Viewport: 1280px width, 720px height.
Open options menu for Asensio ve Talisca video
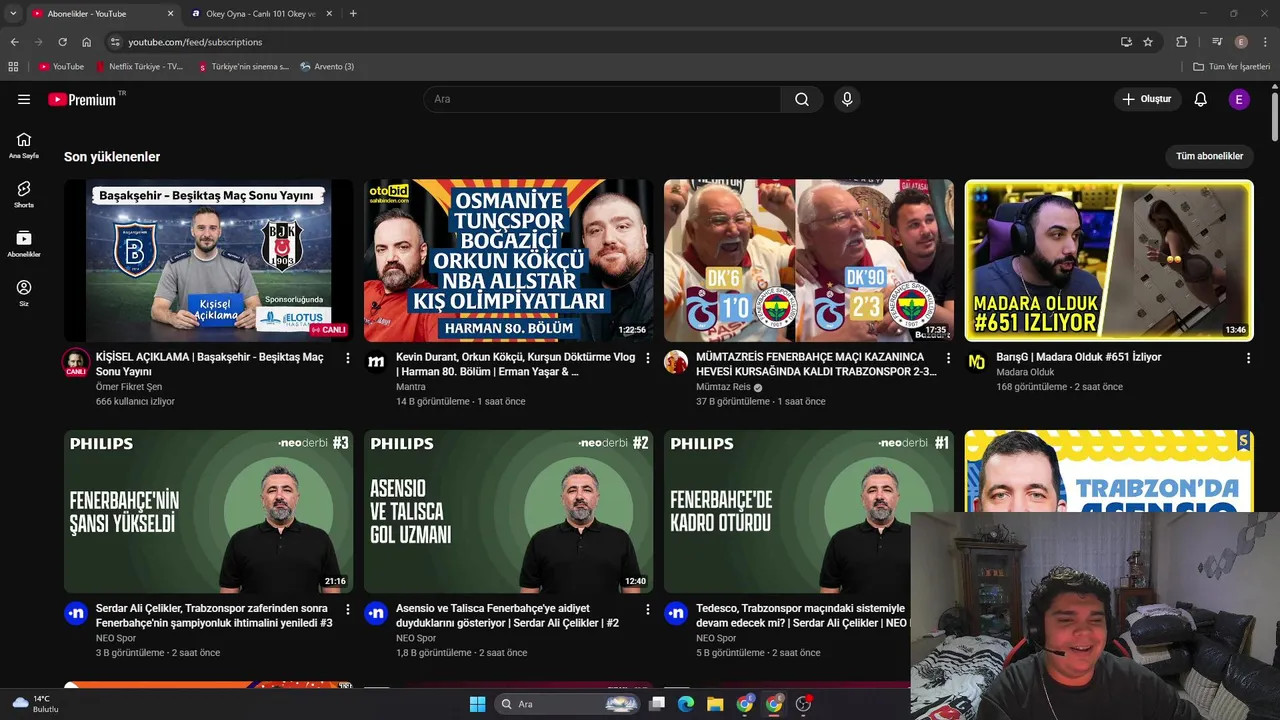648,609
